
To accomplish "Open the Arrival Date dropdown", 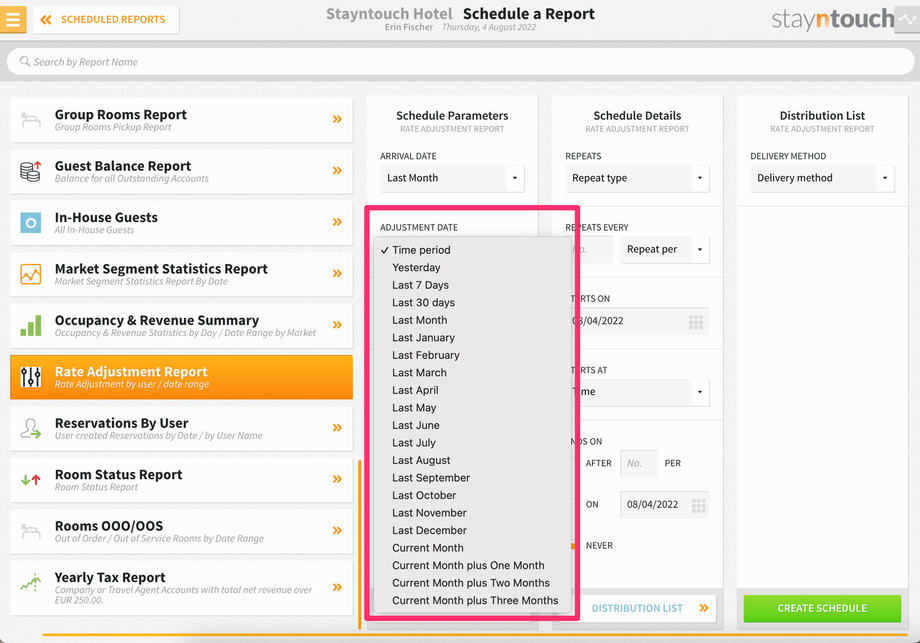I will click(452, 178).
